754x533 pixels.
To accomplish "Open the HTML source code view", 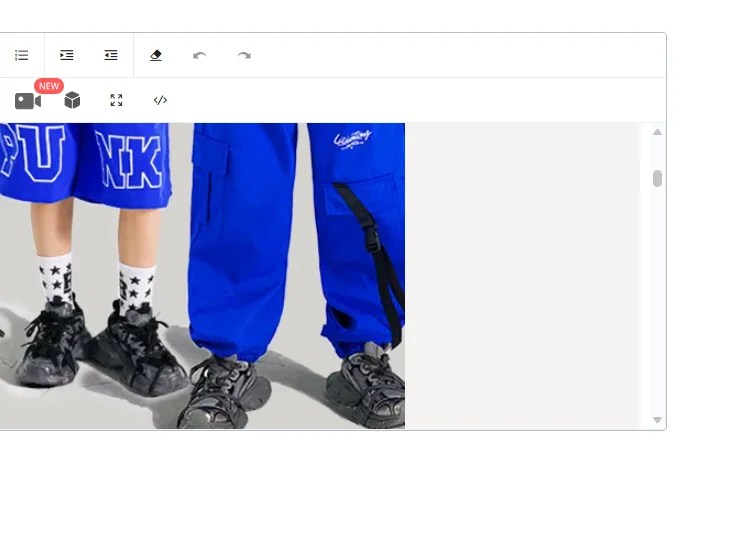I will 160,100.
